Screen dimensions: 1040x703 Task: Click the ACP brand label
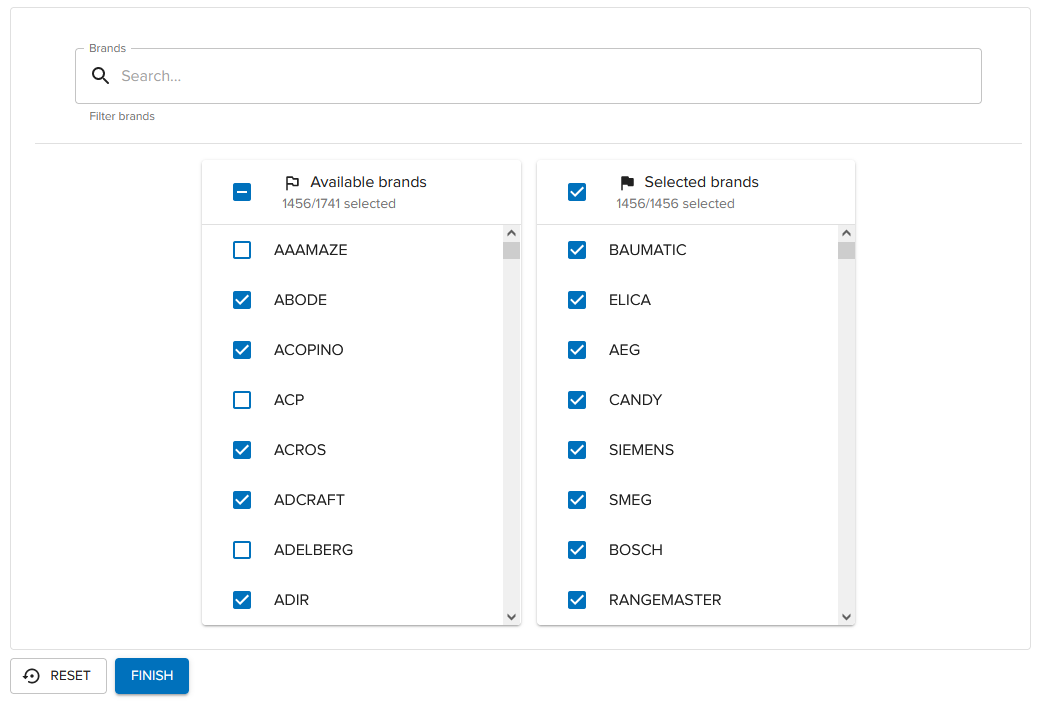pos(289,400)
